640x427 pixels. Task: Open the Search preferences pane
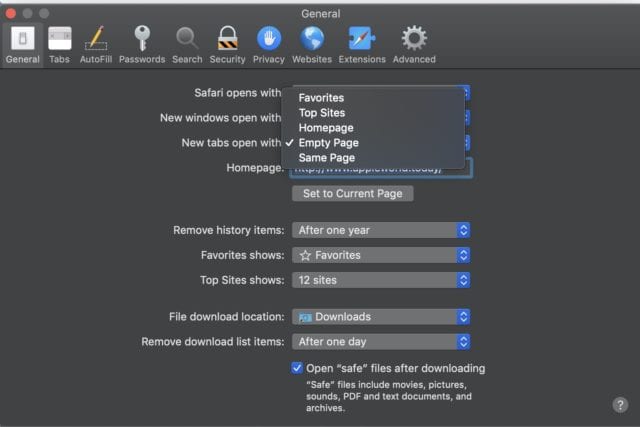pyautogui.click(x=187, y=44)
